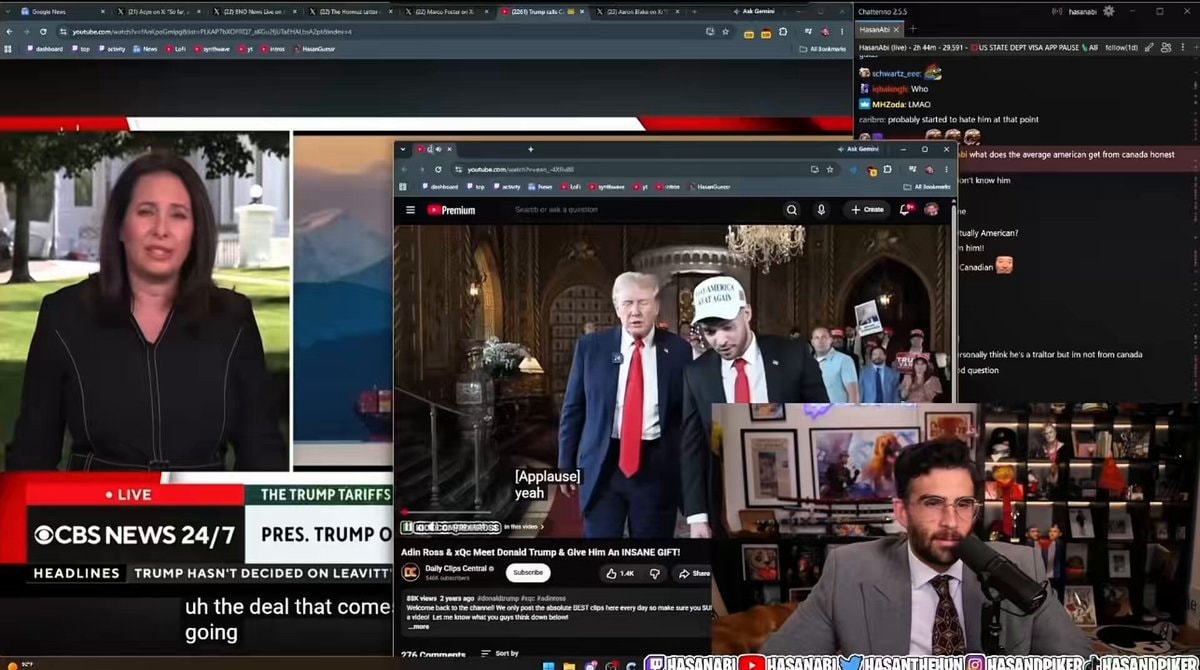Open comments Sort by dropdown

click(x=500, y=654)
